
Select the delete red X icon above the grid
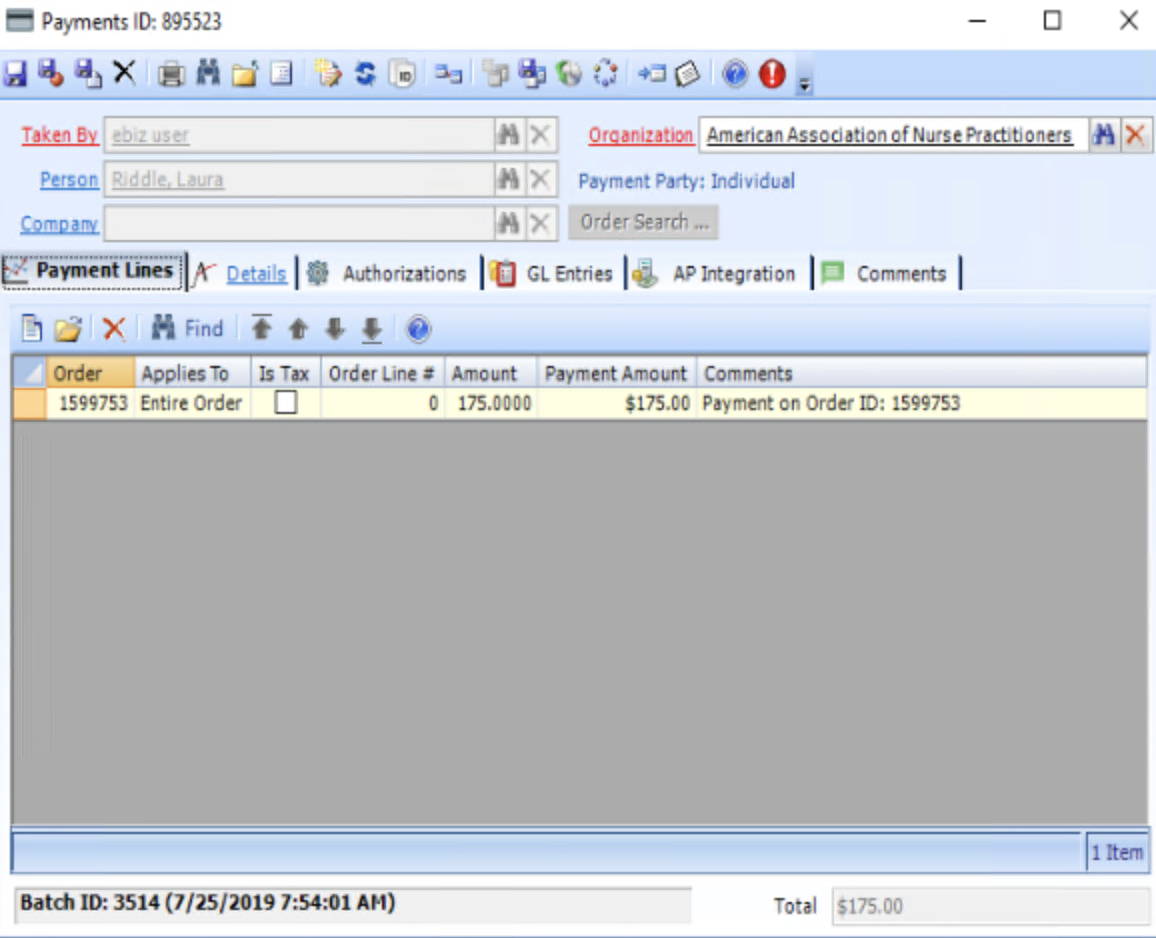click(x=112, y=328)
